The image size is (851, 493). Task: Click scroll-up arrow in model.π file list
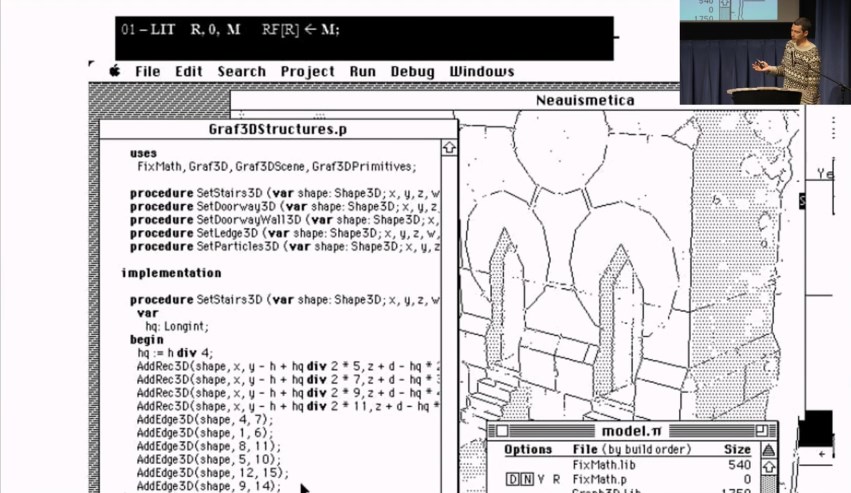[x=768, y=466]
